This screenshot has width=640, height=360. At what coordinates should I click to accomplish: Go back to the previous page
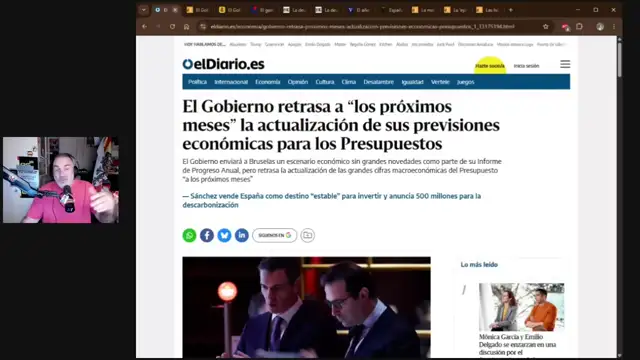[x=144, y=27]
